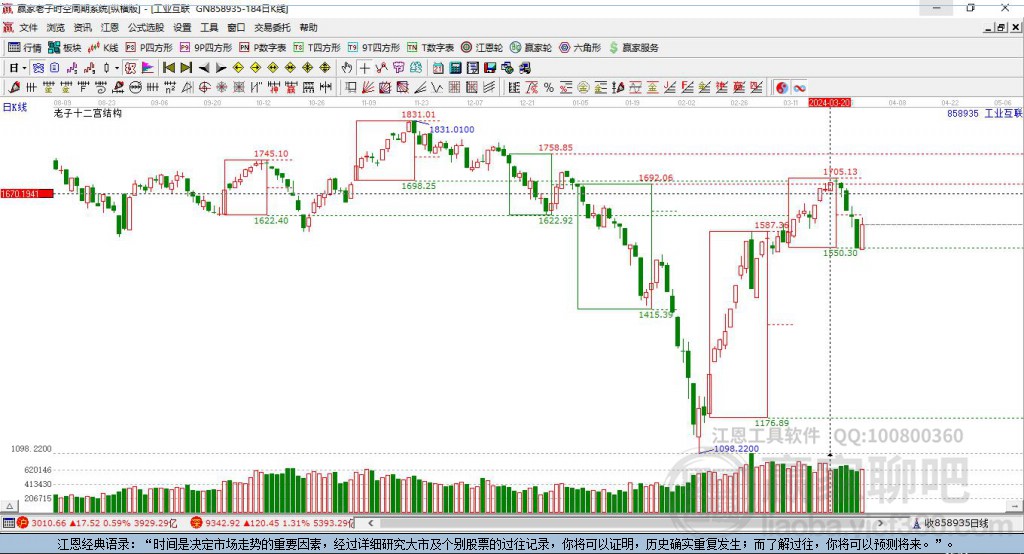Click the 日K线 label

tap(15, 107)
